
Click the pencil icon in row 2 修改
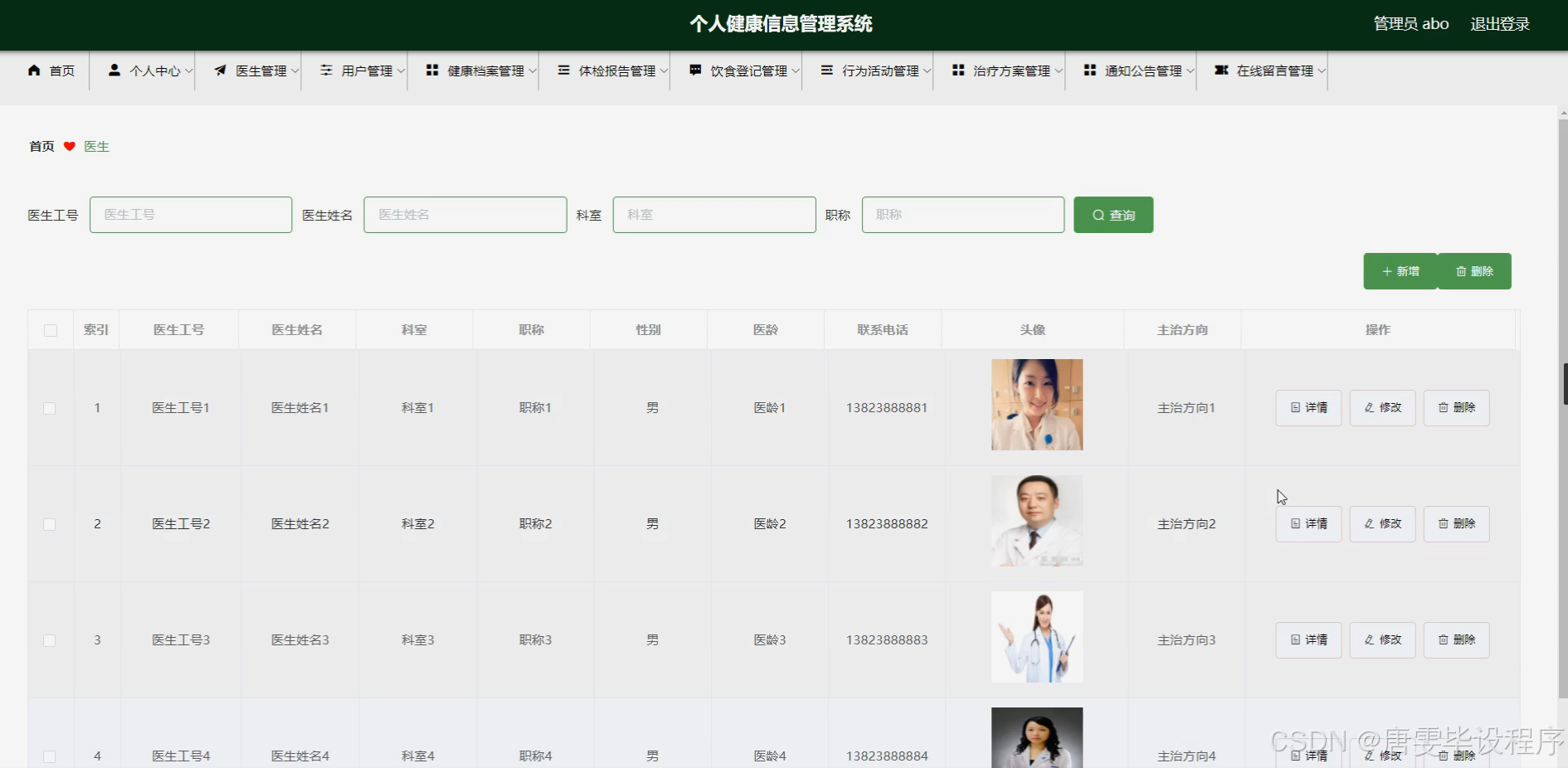tap(1369, 524)
